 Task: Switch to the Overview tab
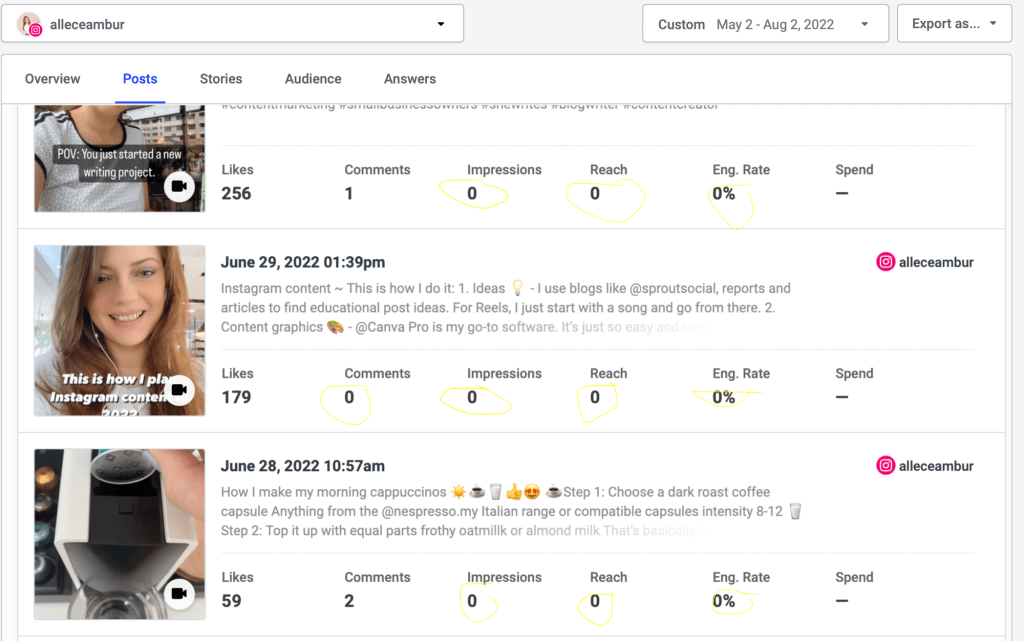[52, 78]
